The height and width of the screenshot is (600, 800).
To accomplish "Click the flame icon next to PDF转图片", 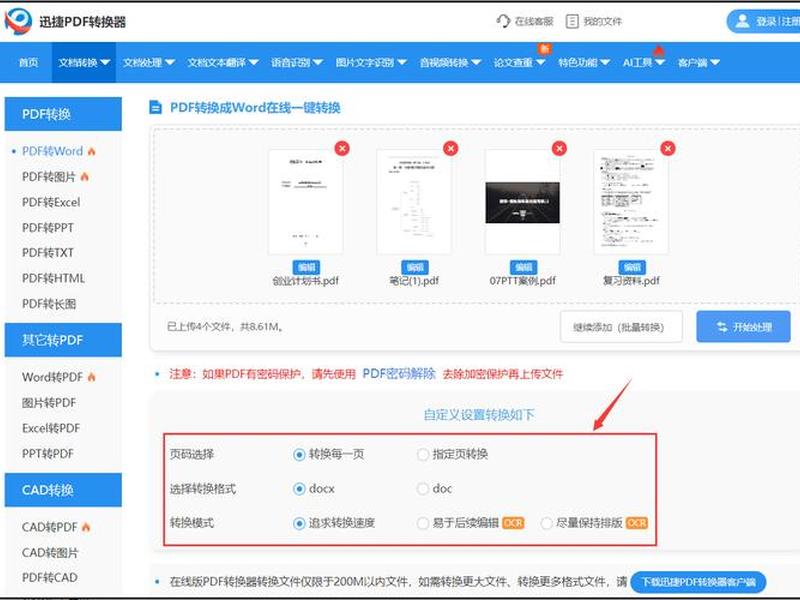I will coord(85,177).
